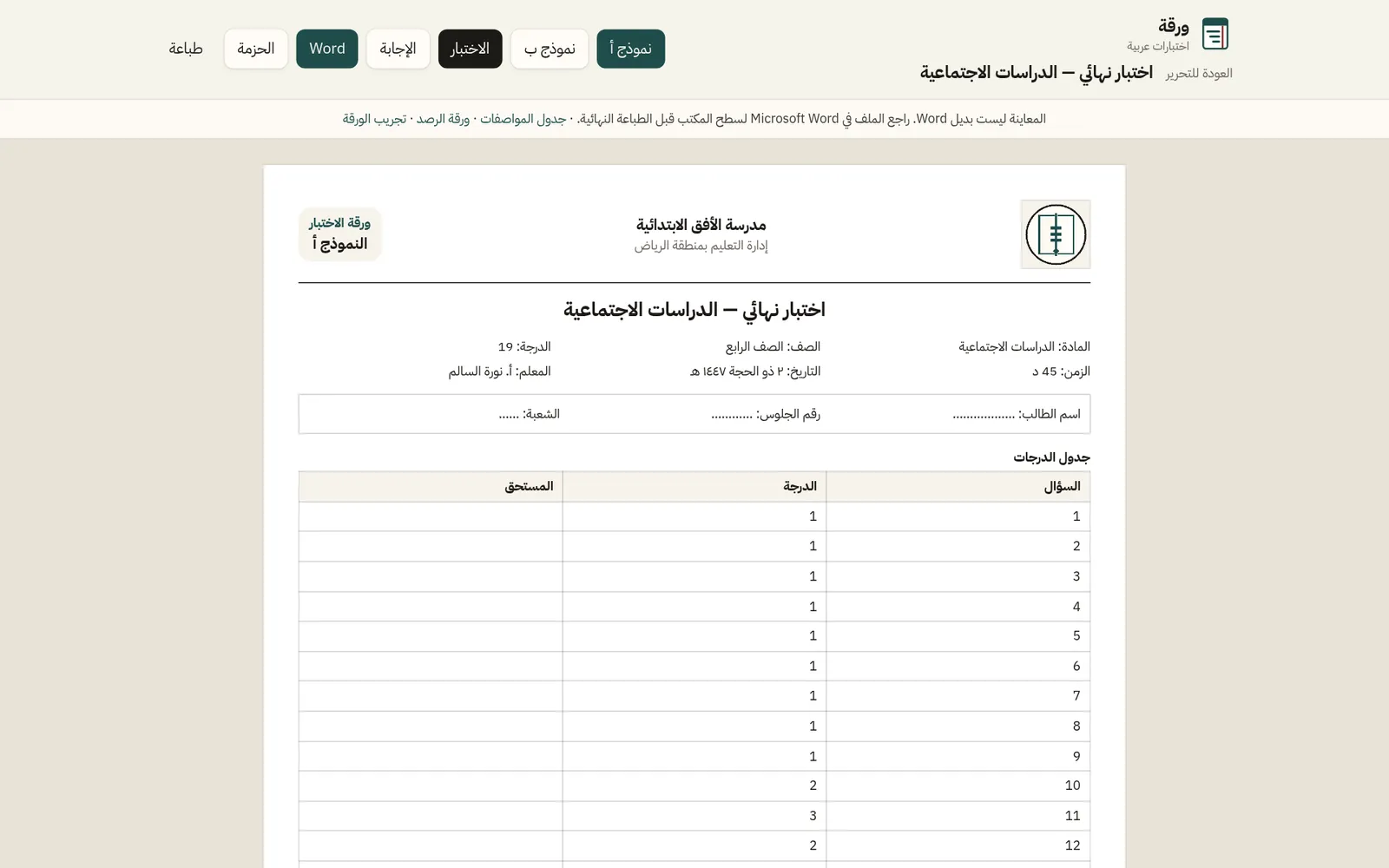1389x868 pixels.
Task: Click the score 3 for question 11
Action: [x=694, y=816]
